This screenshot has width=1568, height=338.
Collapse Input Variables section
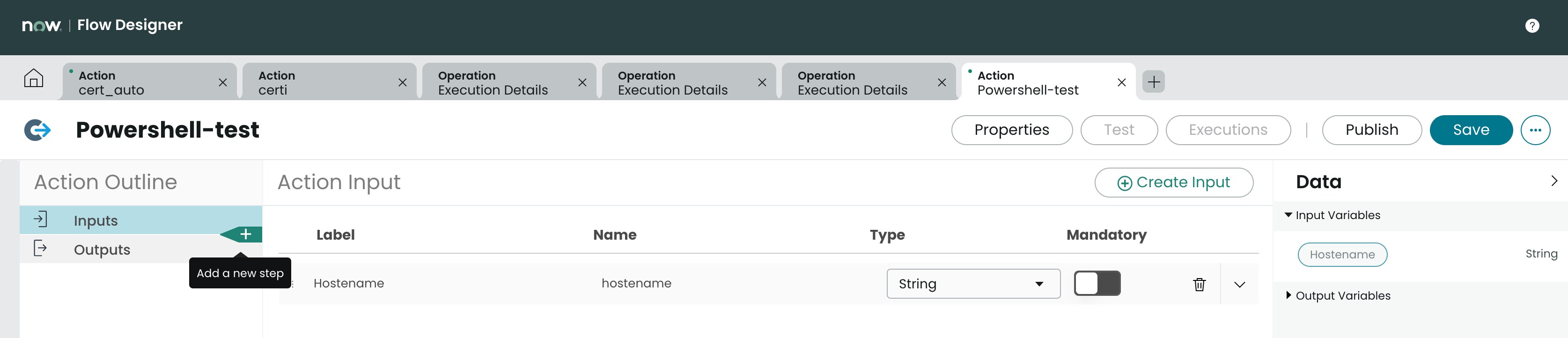[1332, 216]
